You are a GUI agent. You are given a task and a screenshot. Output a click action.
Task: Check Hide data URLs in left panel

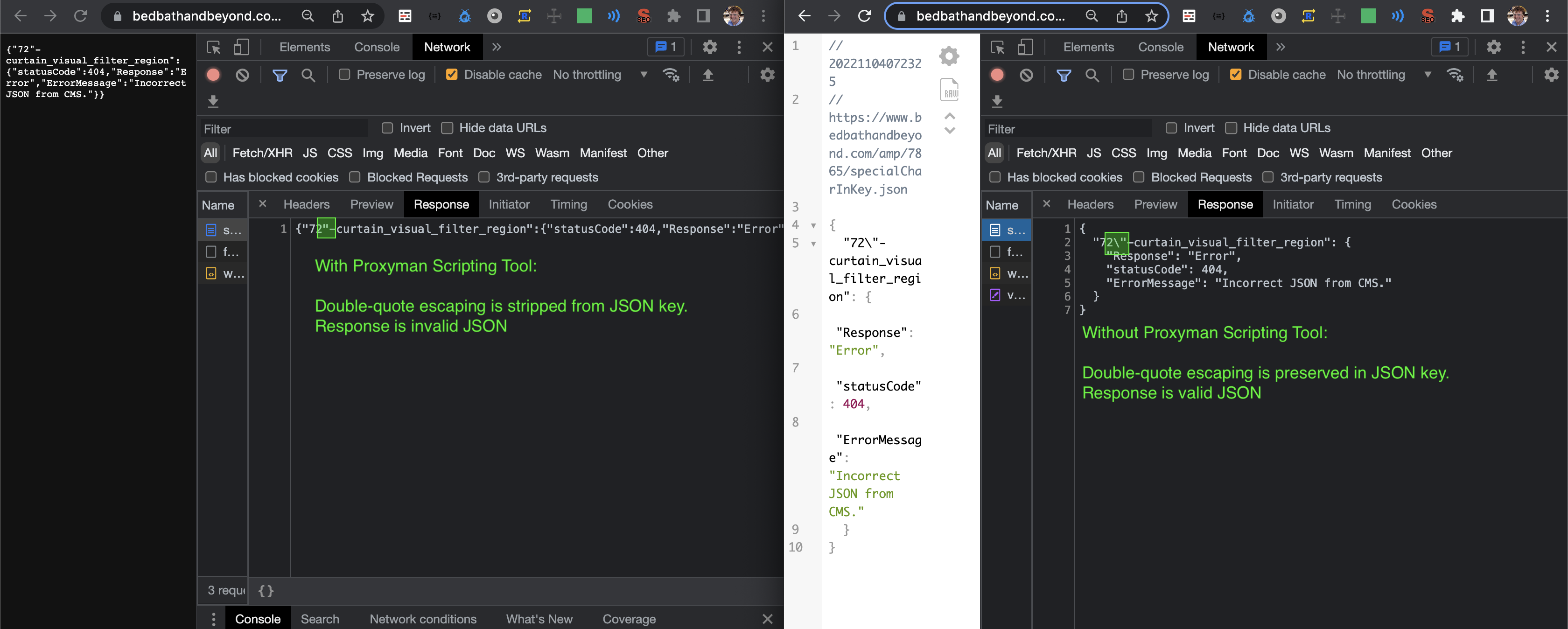[448, 128]
